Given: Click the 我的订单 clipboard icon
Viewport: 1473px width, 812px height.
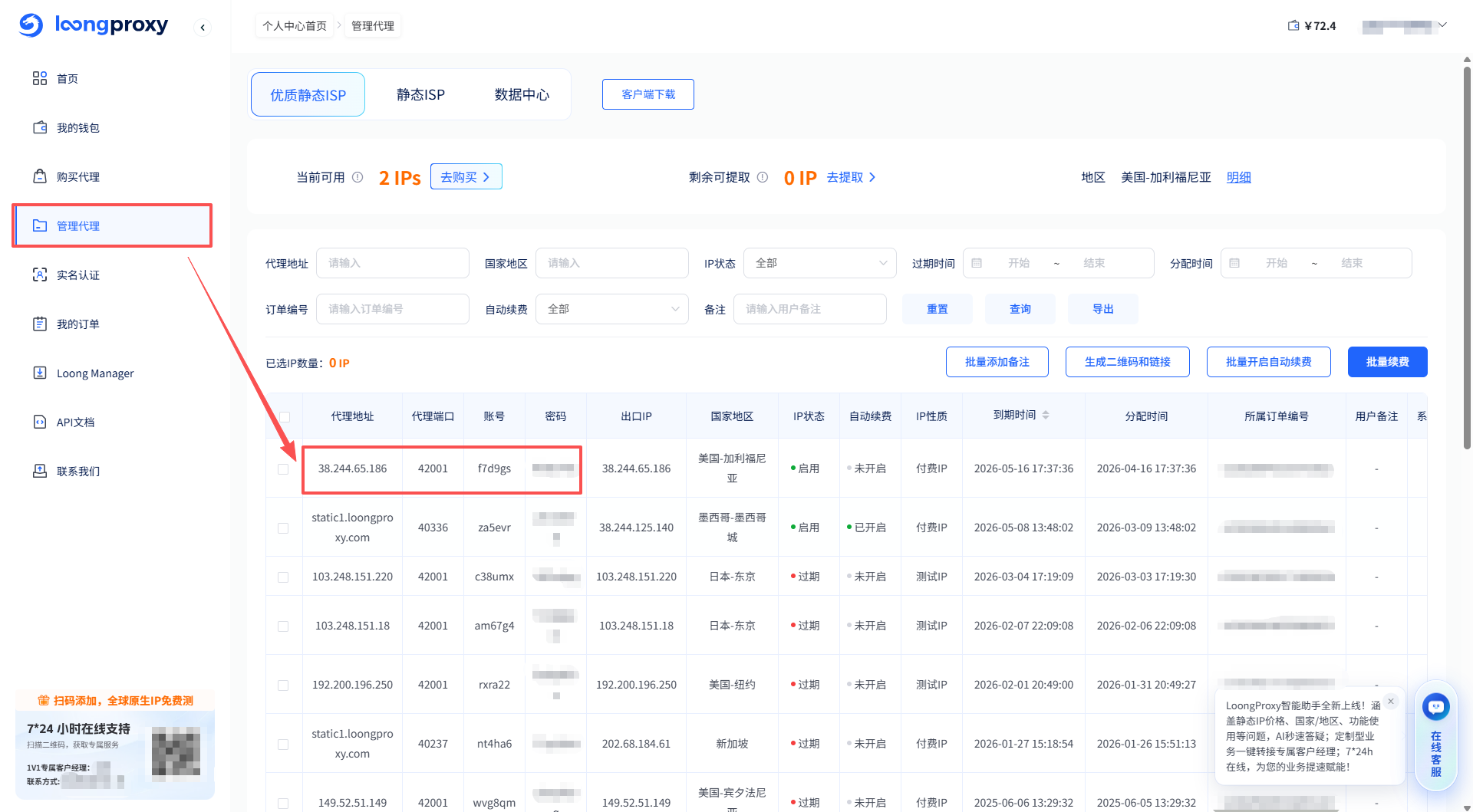Looking at the screenshot, I should click(x=40, y=324).
